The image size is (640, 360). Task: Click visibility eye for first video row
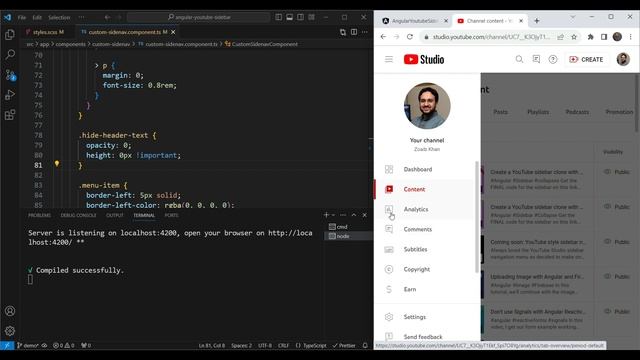coord(607,172)
